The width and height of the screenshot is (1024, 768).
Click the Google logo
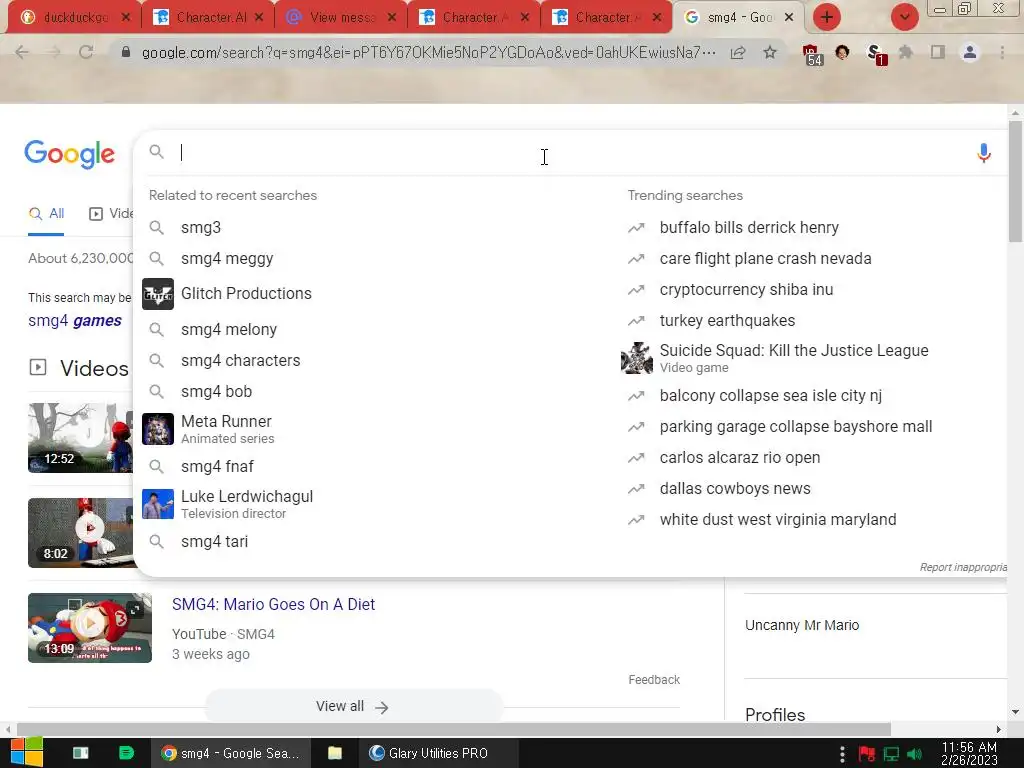[x=70, y=154]
